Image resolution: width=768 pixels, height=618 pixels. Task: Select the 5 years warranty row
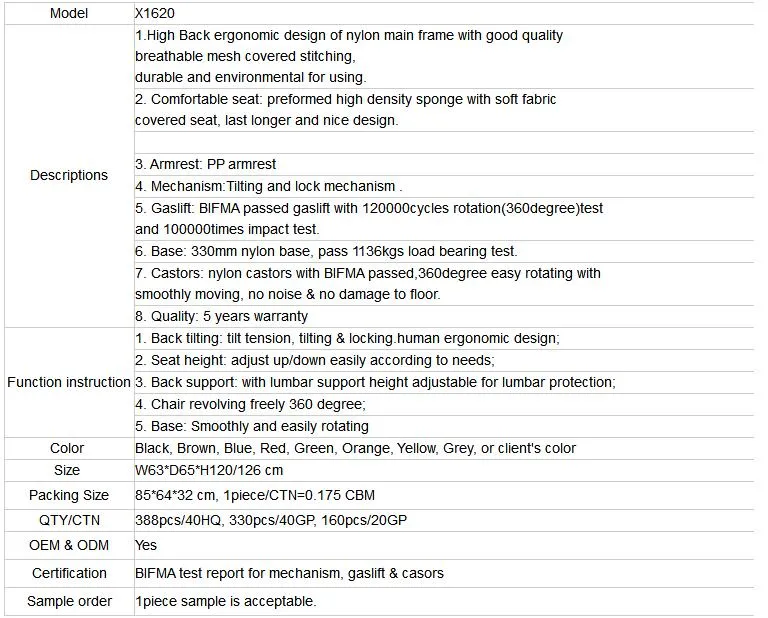222,316
